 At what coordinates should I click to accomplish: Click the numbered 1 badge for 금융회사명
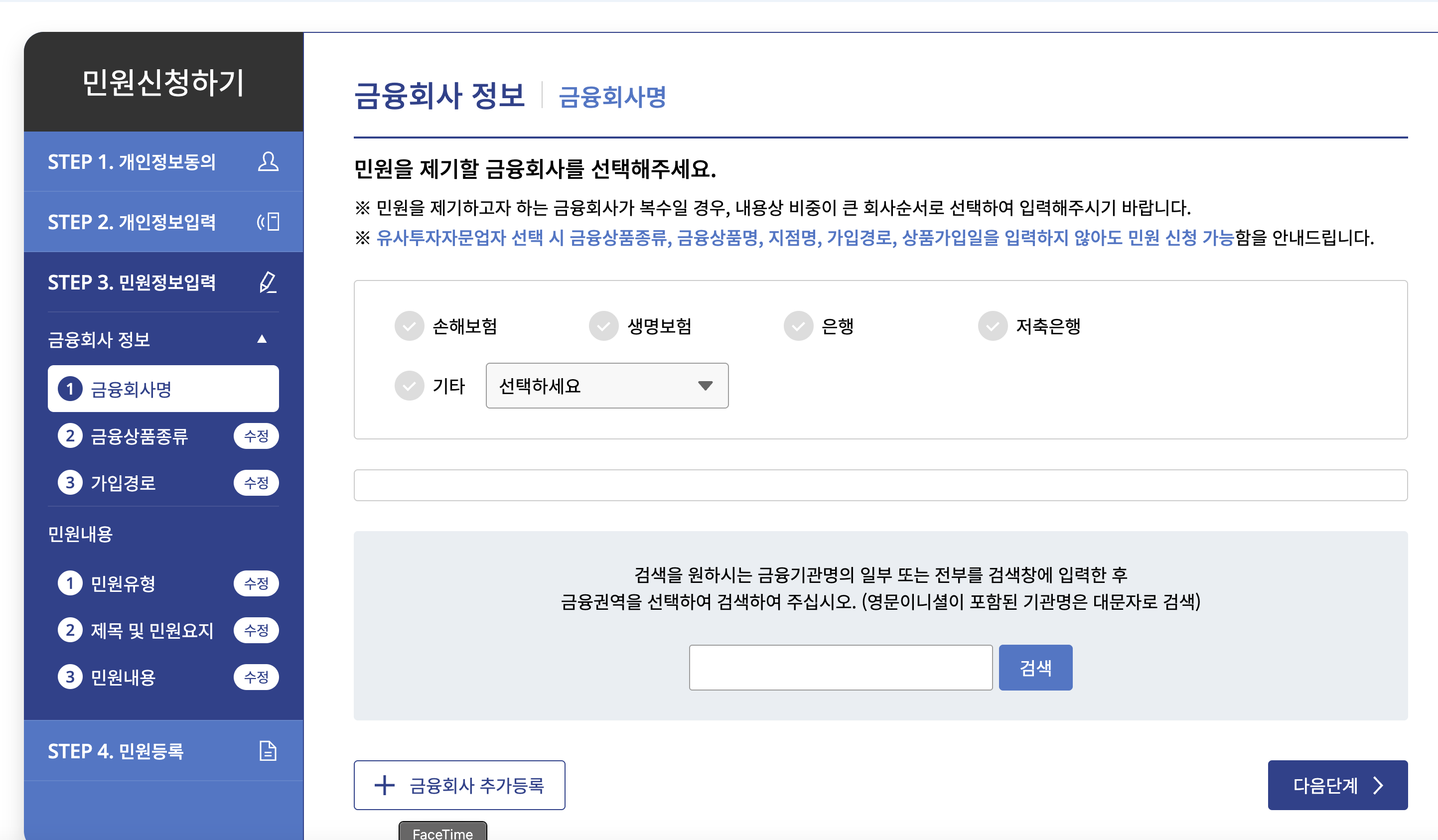[x=70, y=389]
